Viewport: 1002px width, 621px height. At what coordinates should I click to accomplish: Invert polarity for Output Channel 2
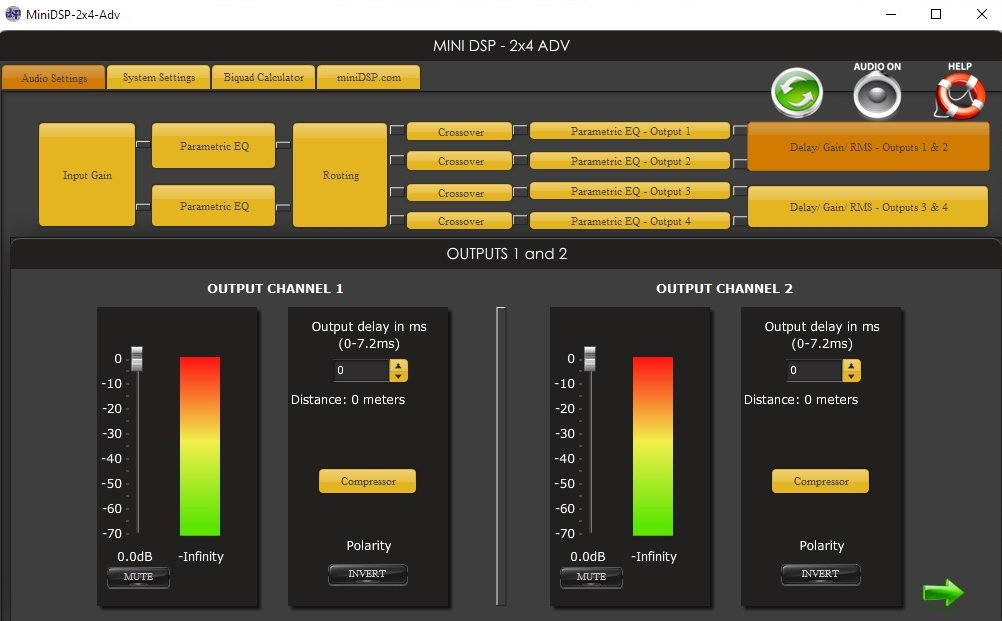(820, 574)
